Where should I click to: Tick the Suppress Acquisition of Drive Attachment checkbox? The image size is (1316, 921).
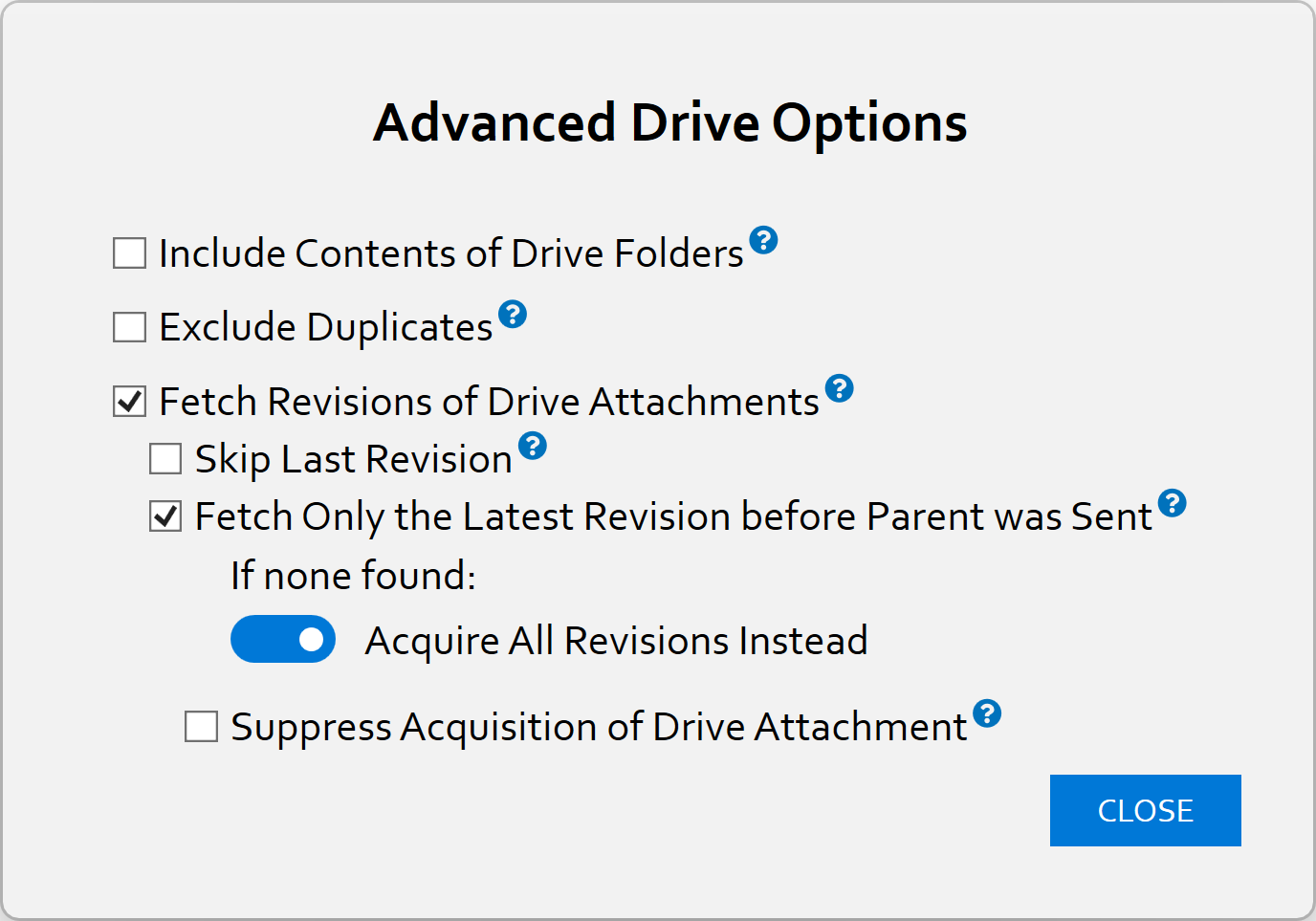click(201, 727)
